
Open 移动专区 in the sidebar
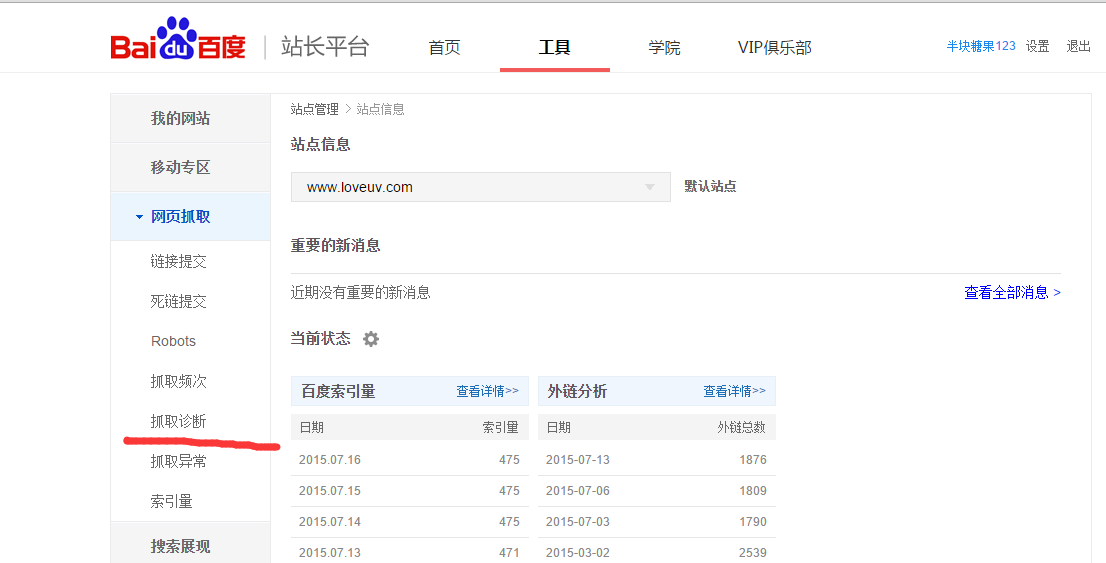point(190,167)
